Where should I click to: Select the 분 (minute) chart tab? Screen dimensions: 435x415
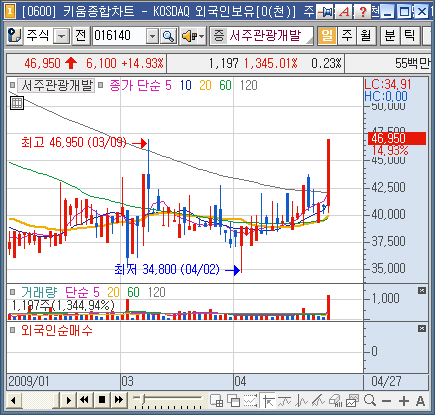pyautogui.click(x=390, y=36)
